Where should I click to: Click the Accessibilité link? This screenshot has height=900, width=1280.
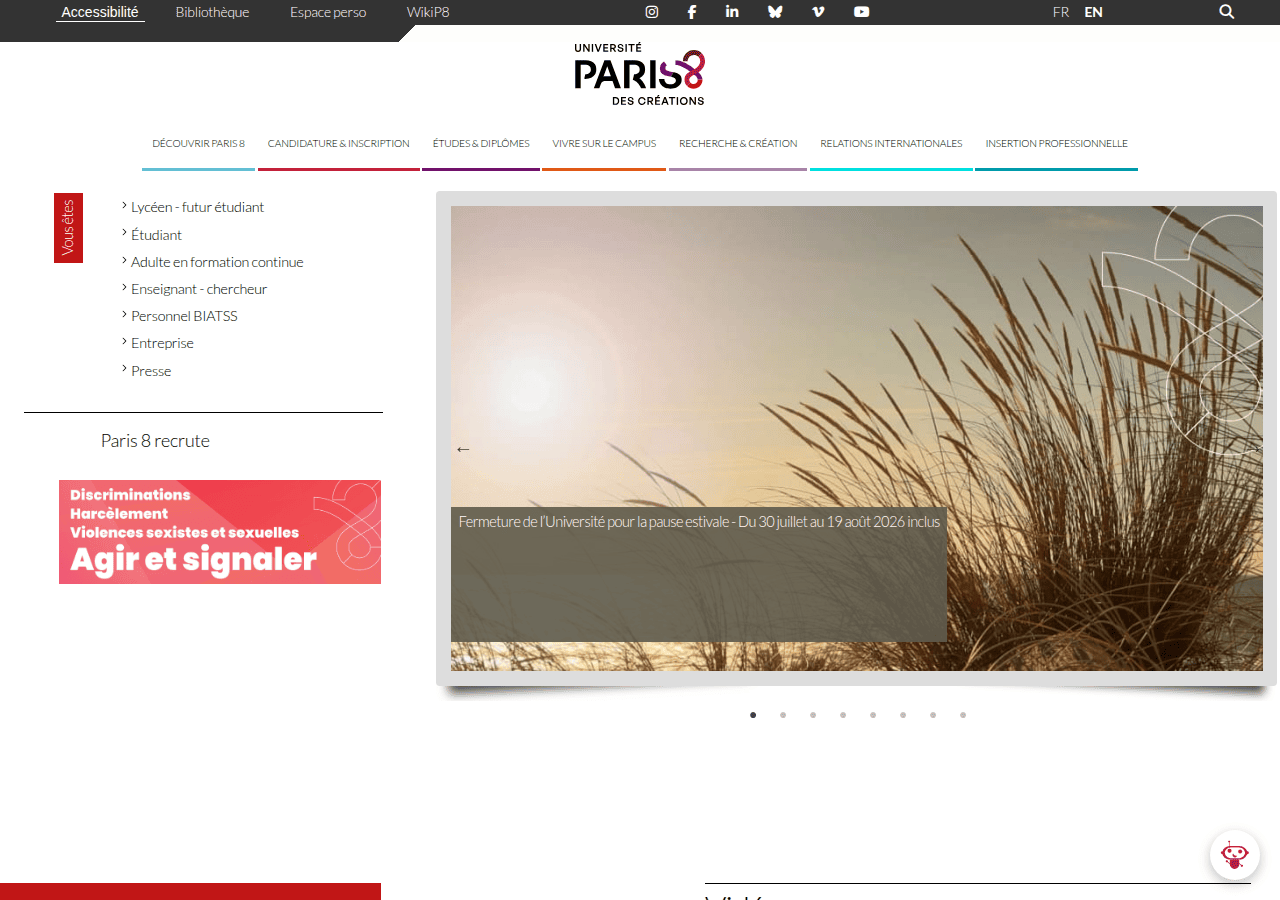pos(100,12)
